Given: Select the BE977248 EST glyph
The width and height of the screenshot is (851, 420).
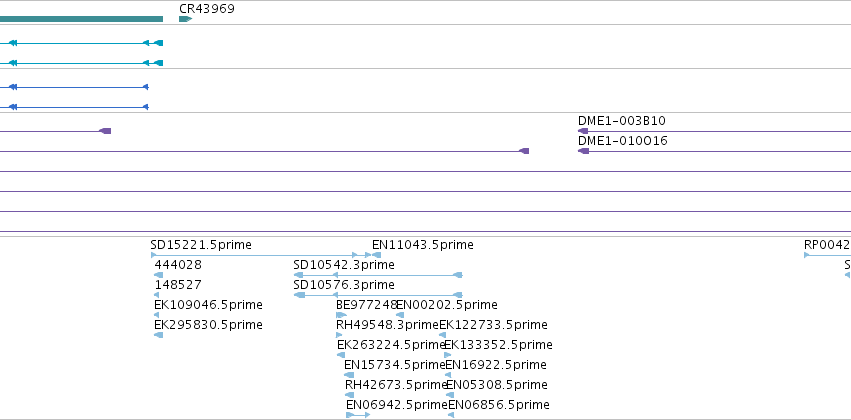Looking at the screenshot, I should (341, 315).
